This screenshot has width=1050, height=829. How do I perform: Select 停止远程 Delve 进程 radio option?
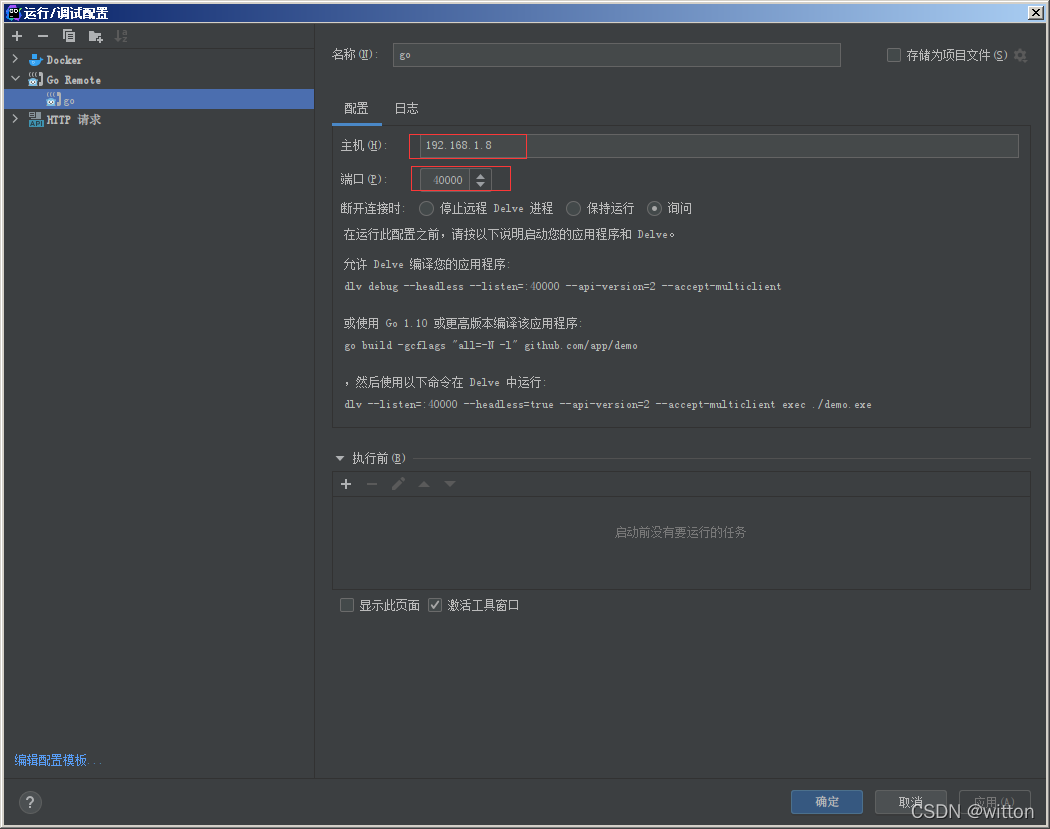point(427,208)
